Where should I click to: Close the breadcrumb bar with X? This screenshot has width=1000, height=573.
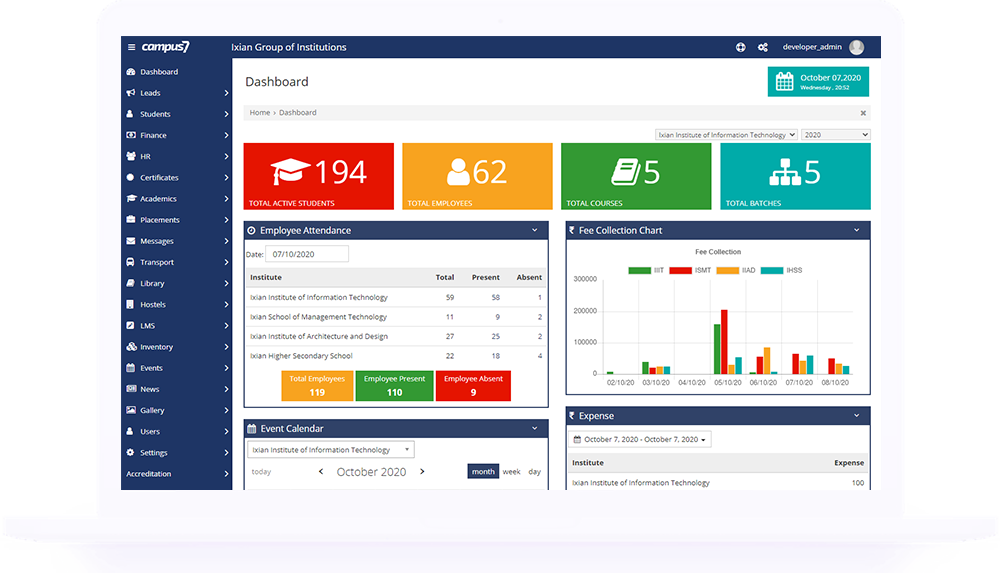pos(863,113)
